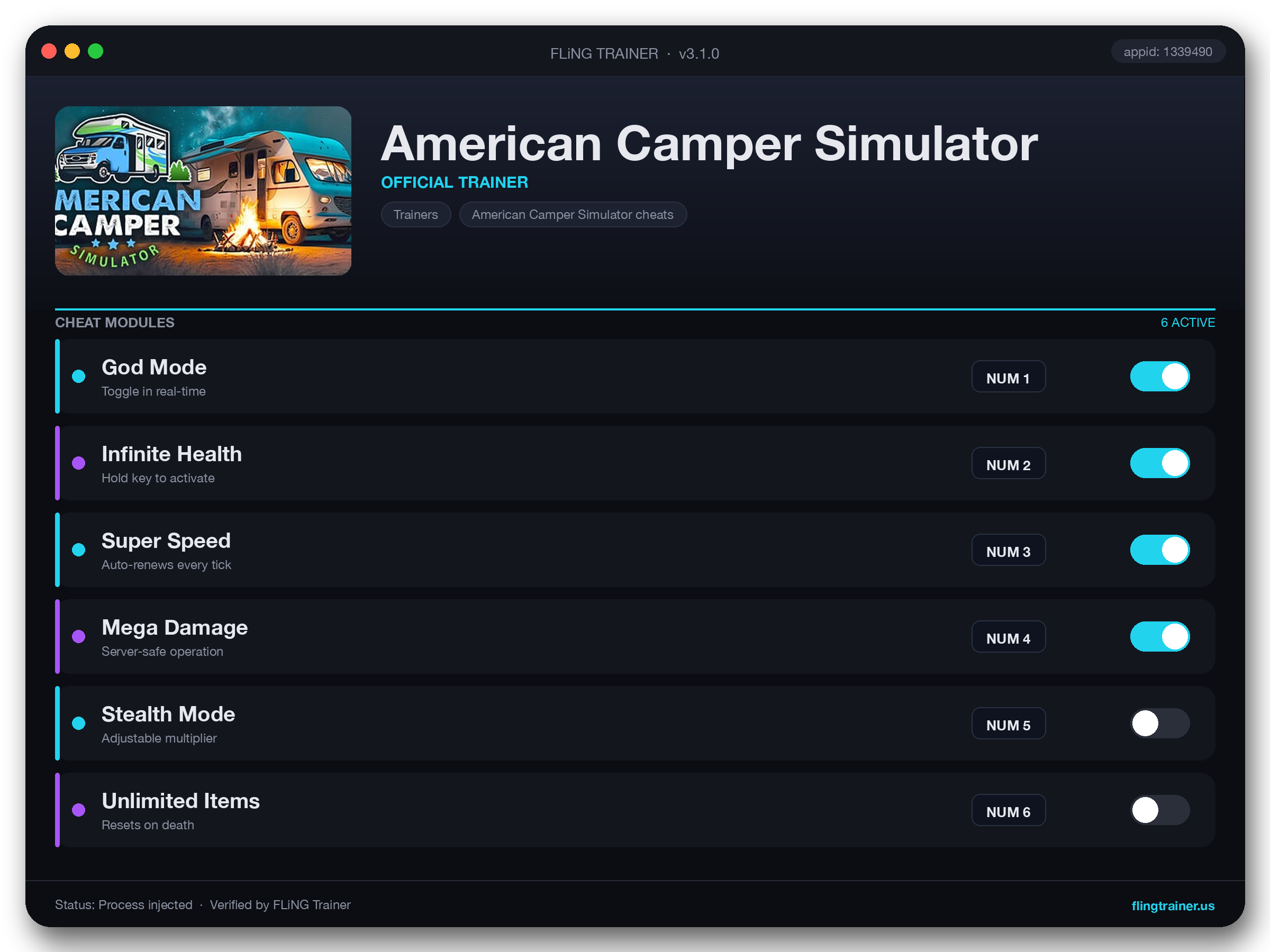Screen dimensions: 1270x952
Task: Click "OFFICIAL TRAINER" subtitle
Action: click(455, 182)
